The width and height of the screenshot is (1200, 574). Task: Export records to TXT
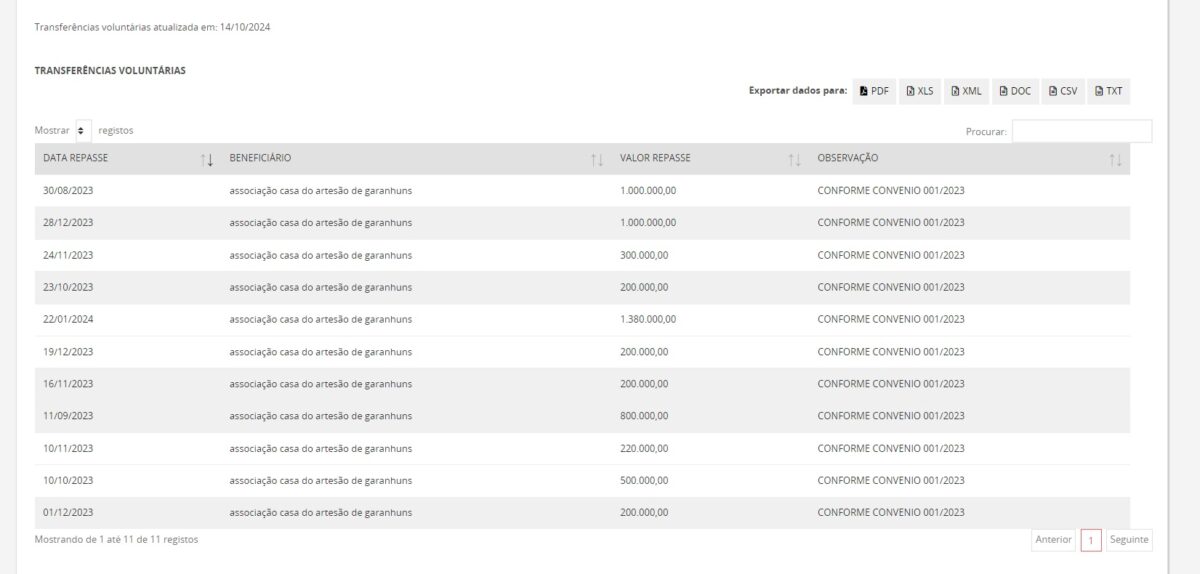pyautogui.click(x=1109, y=91)
